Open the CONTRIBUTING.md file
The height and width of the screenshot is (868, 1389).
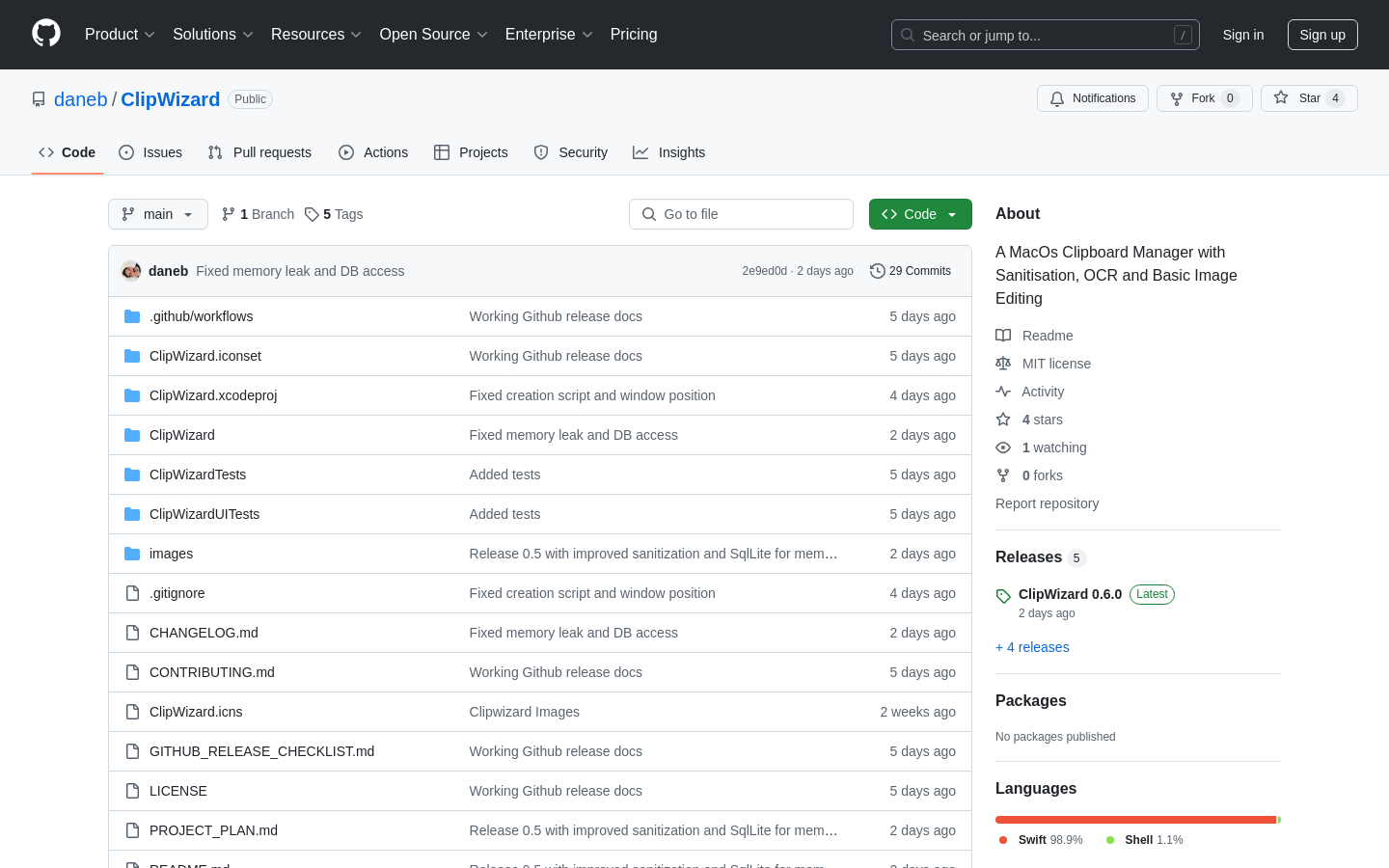point(212,672)
